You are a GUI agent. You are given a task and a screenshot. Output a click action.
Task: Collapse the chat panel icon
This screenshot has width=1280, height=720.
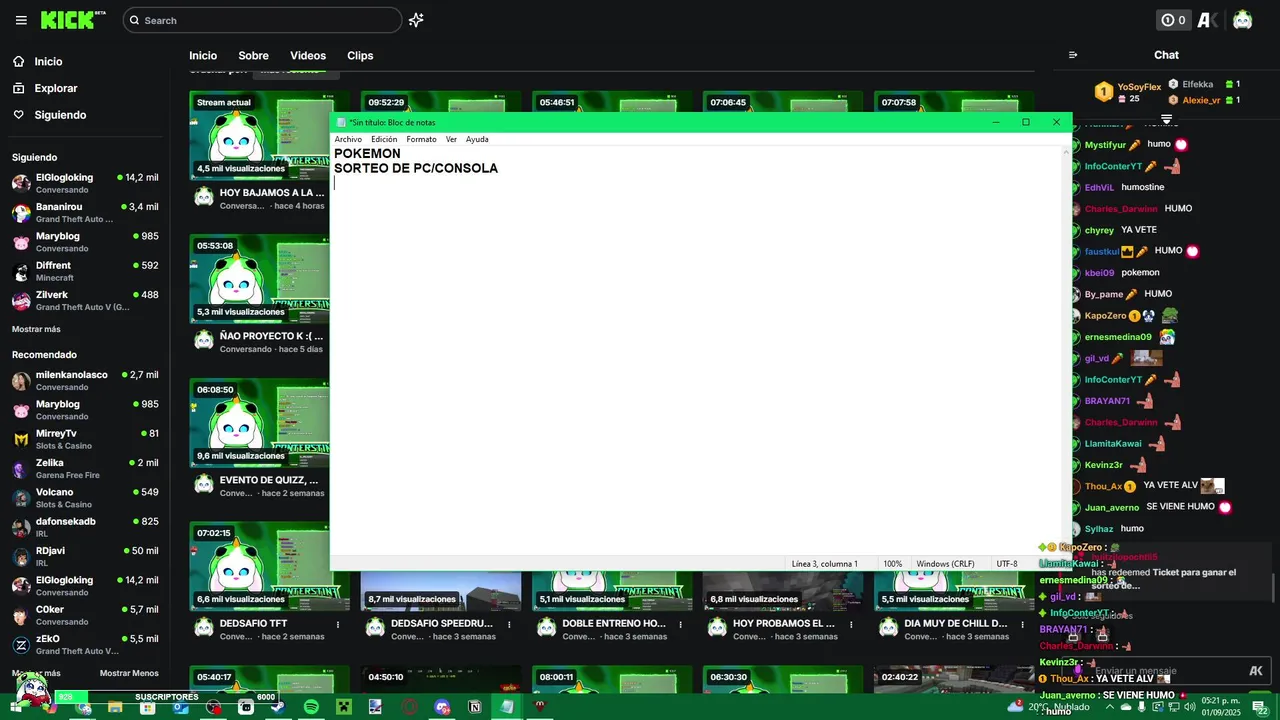click(x=1073, y=55)
